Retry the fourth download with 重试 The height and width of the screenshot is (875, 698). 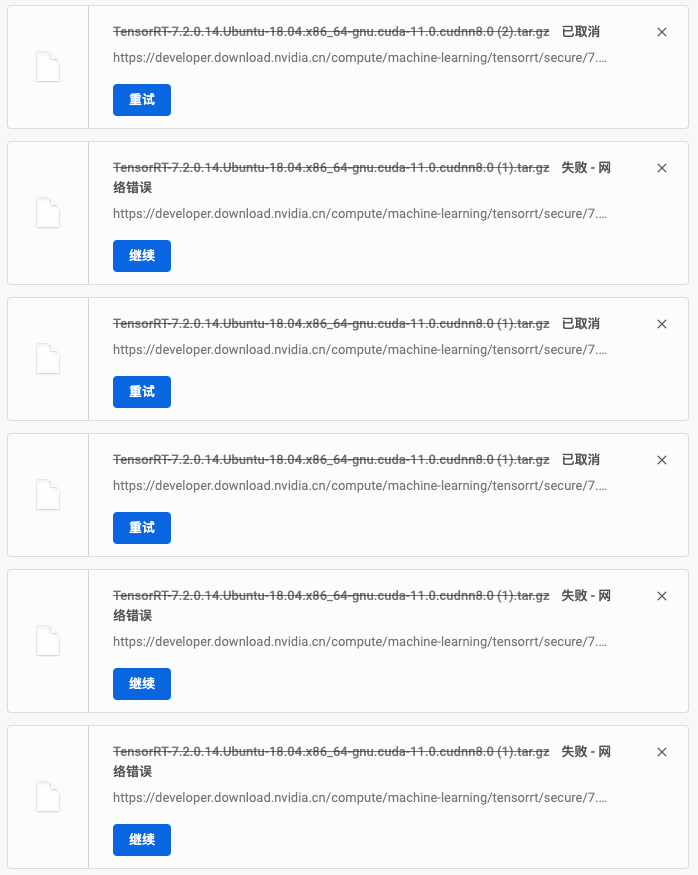click(142, 528)
